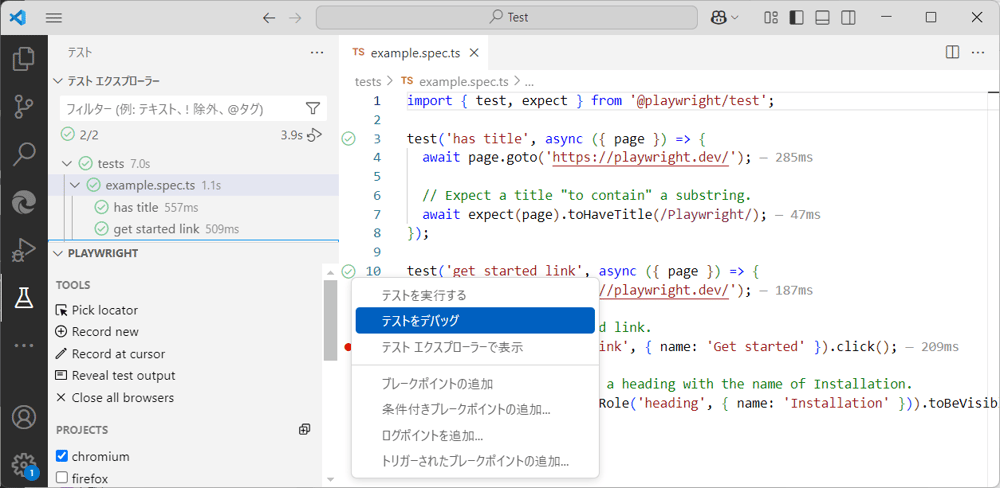Image resolution: width=1000 pixels, height=488 pixels.
Task: Open the Copilot chat icon
Action: click(x=719, y=18)
